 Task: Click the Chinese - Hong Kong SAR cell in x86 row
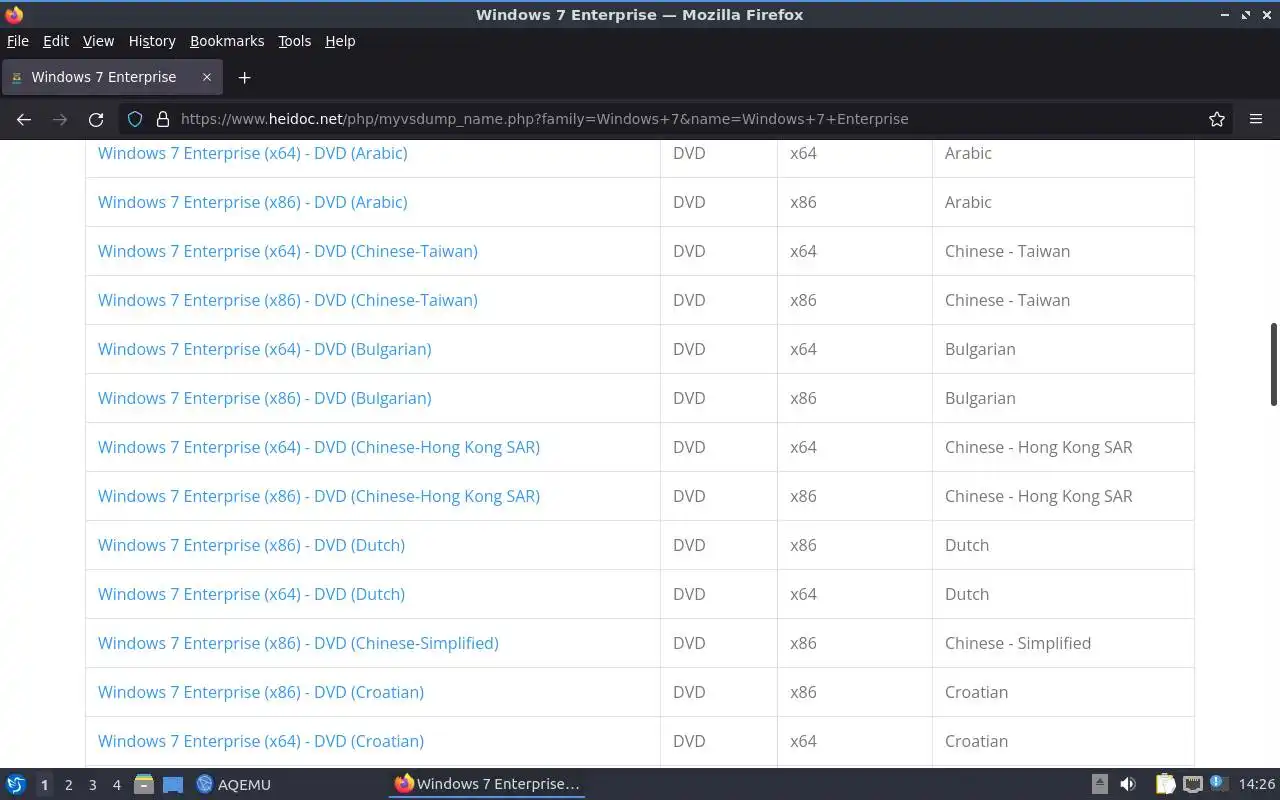tap(1063, 496)
